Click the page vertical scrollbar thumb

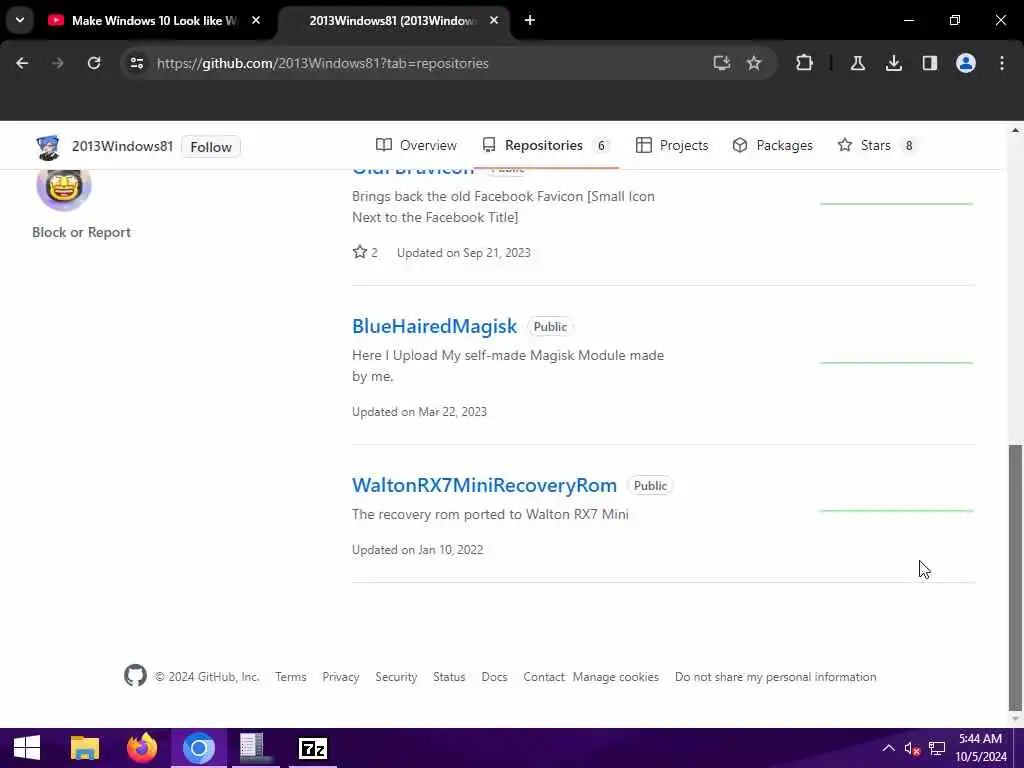click(1015, 578)
